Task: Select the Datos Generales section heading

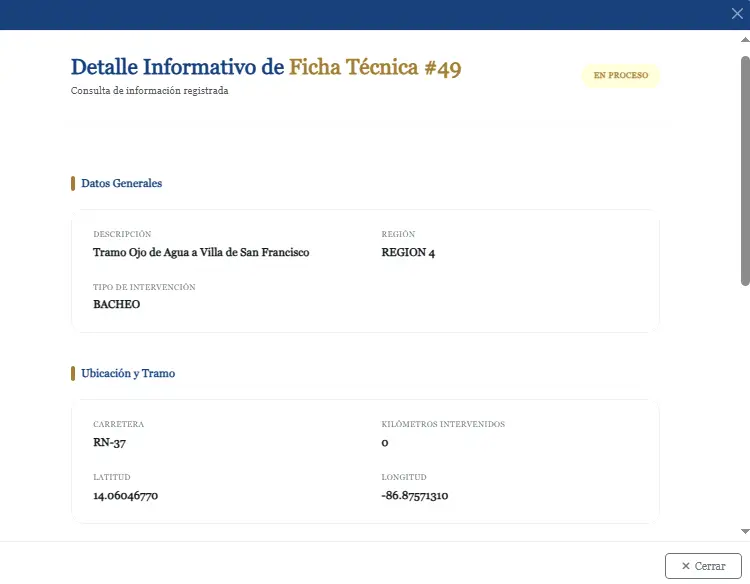Action: (x=121, y=184)
